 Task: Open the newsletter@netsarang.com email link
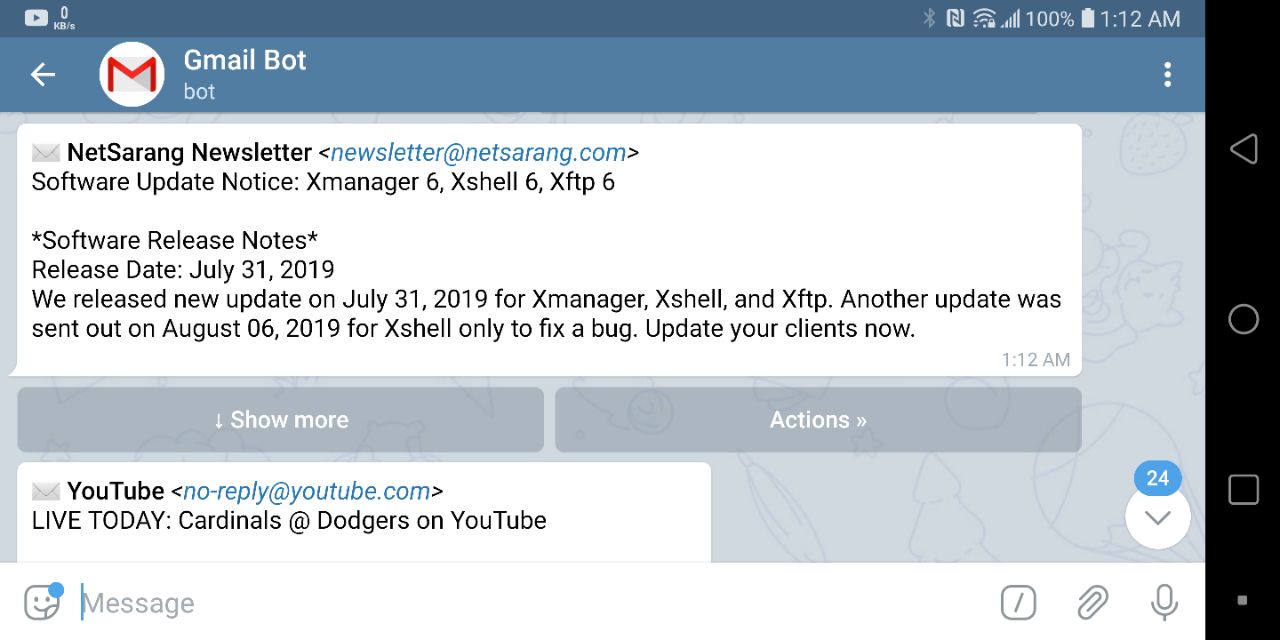tap(478, 153)
